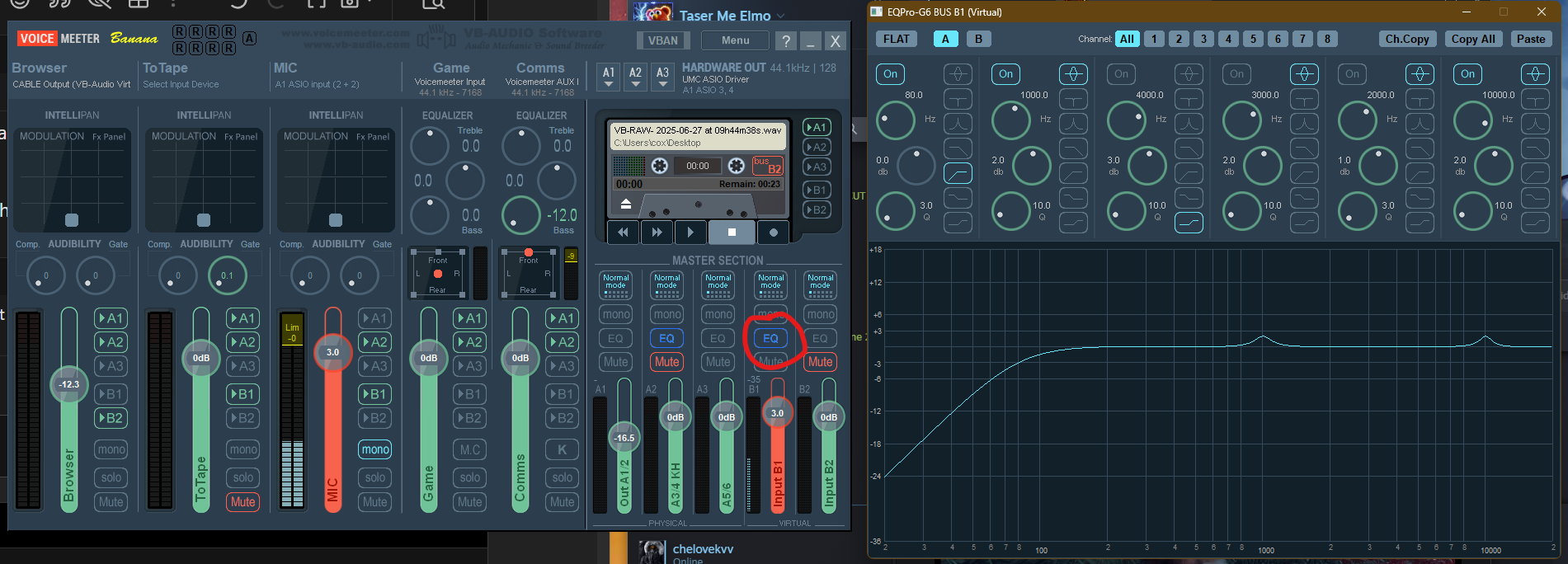This screenshot has width=1568, height=564.
Task: Select EQ preset tab A
Action: click(945, 39)
